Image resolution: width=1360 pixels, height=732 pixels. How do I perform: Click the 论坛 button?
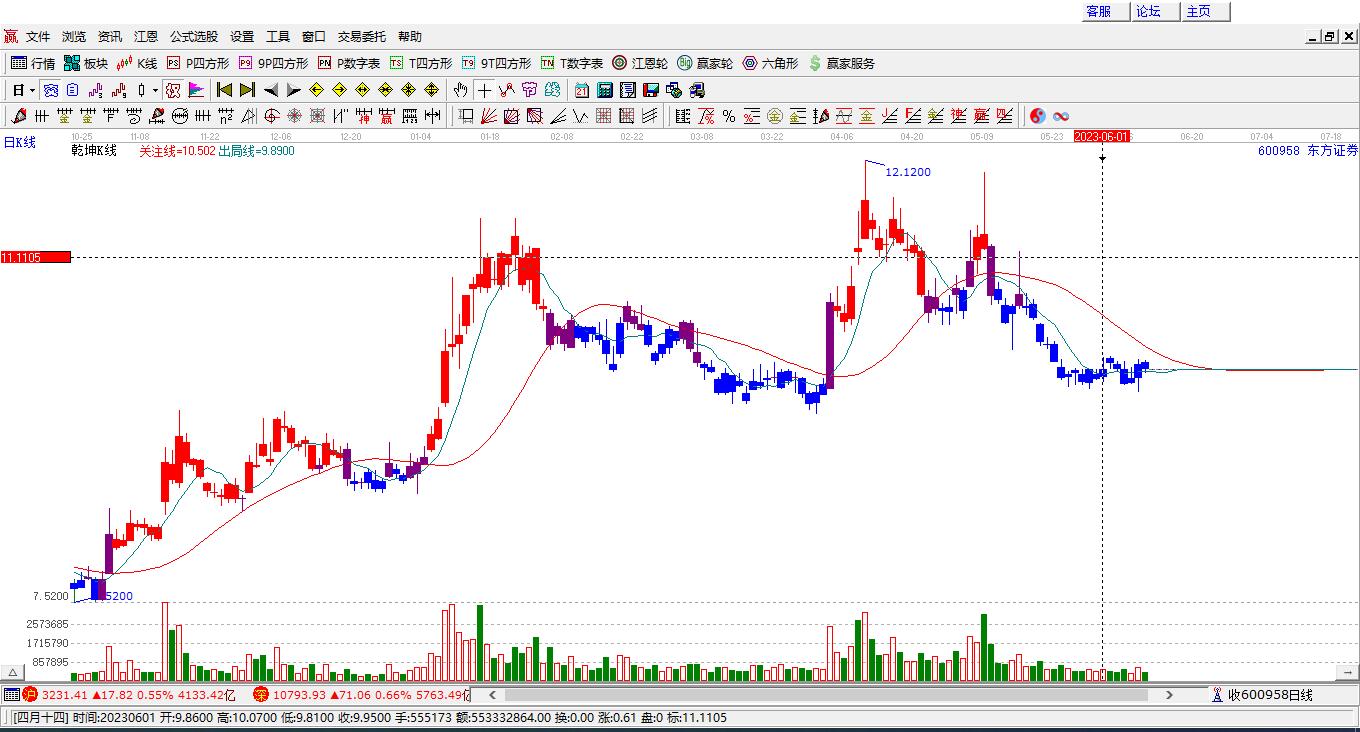coord(1156,11)
